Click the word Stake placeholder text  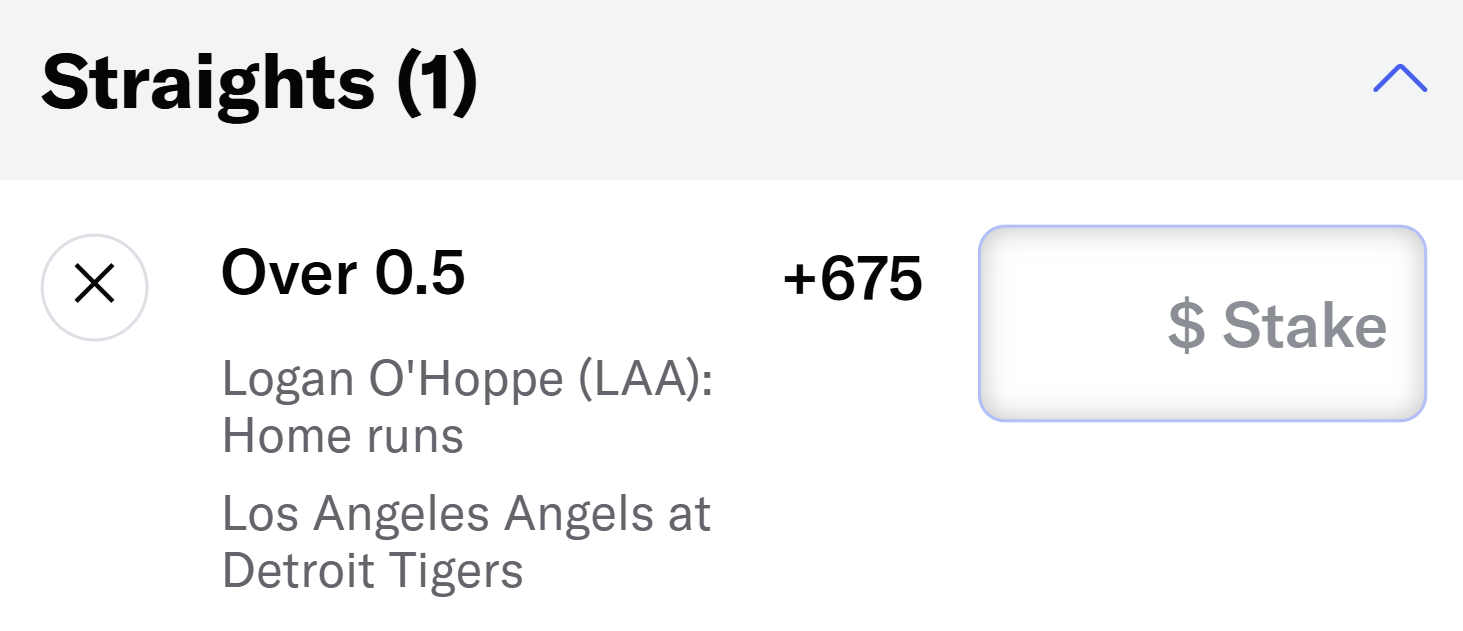coord(1305,326)
